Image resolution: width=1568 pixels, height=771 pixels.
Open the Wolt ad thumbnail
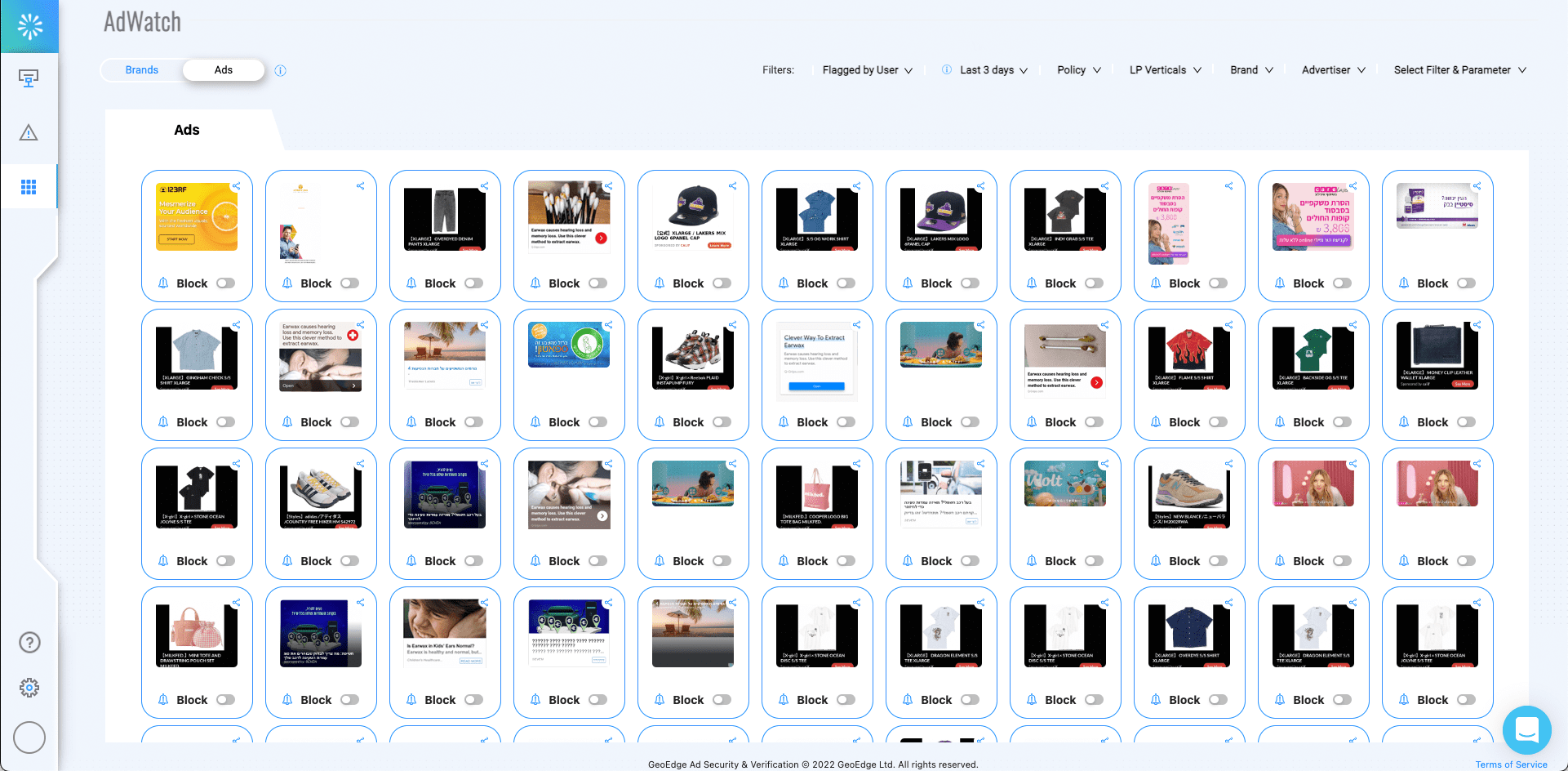click(1065, 484)
